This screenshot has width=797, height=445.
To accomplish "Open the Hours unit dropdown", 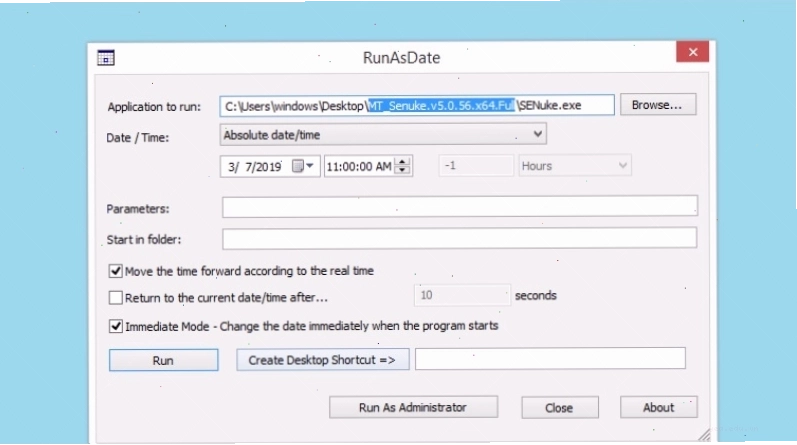I will click(x=575, y=166).
